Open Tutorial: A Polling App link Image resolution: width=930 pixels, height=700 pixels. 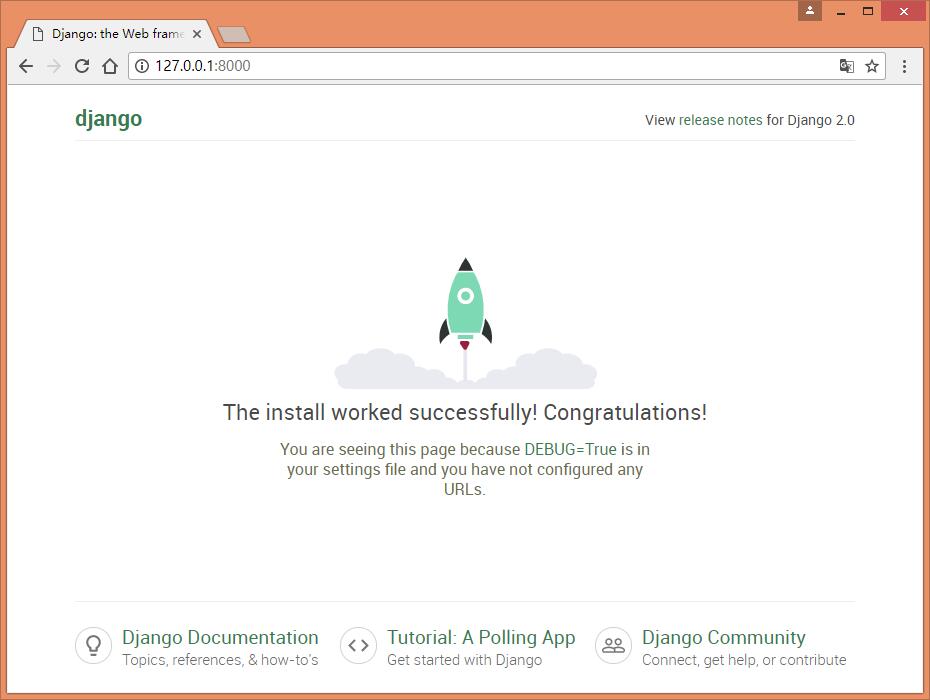481,637
